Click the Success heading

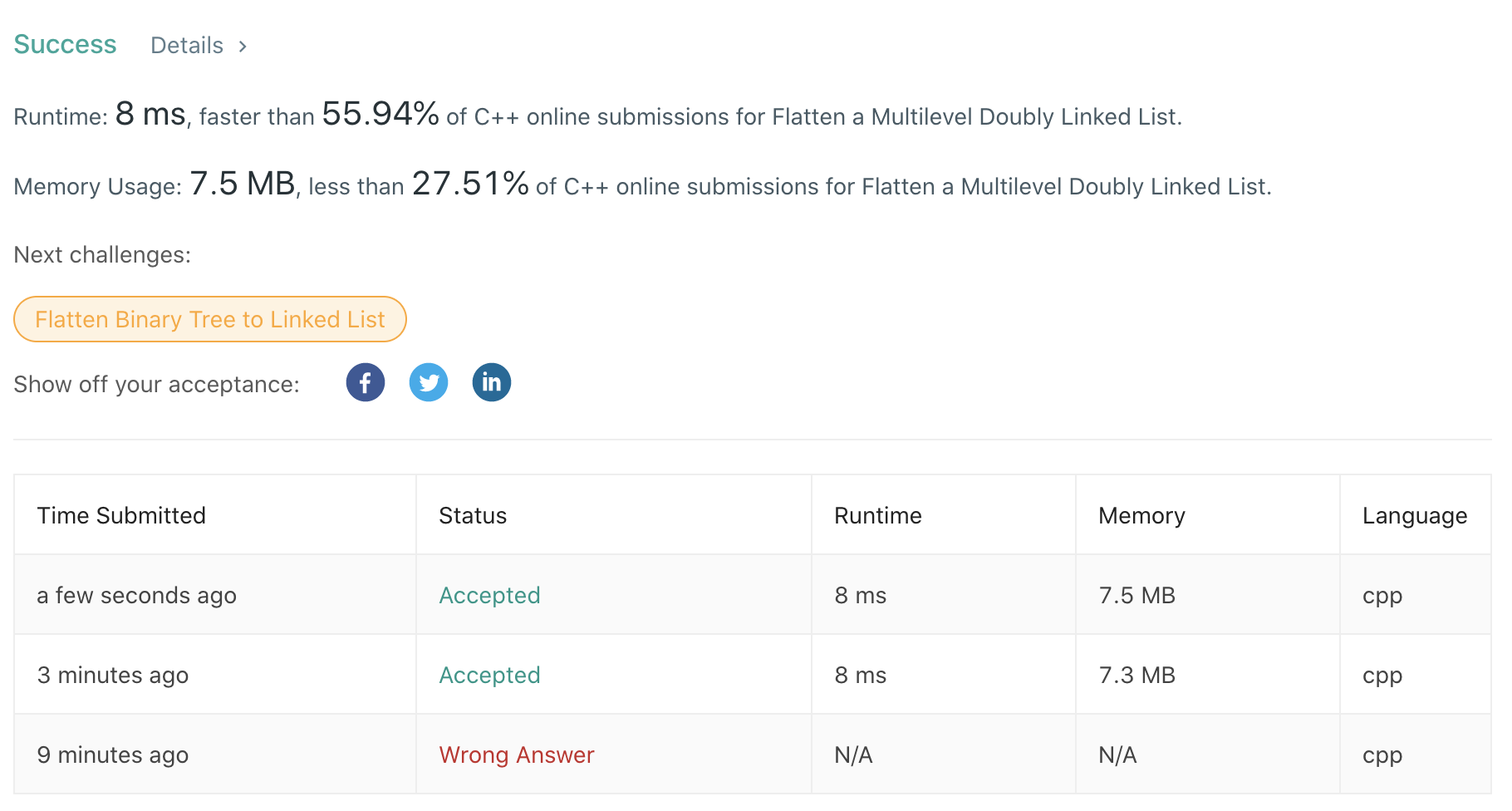[65, 45]
